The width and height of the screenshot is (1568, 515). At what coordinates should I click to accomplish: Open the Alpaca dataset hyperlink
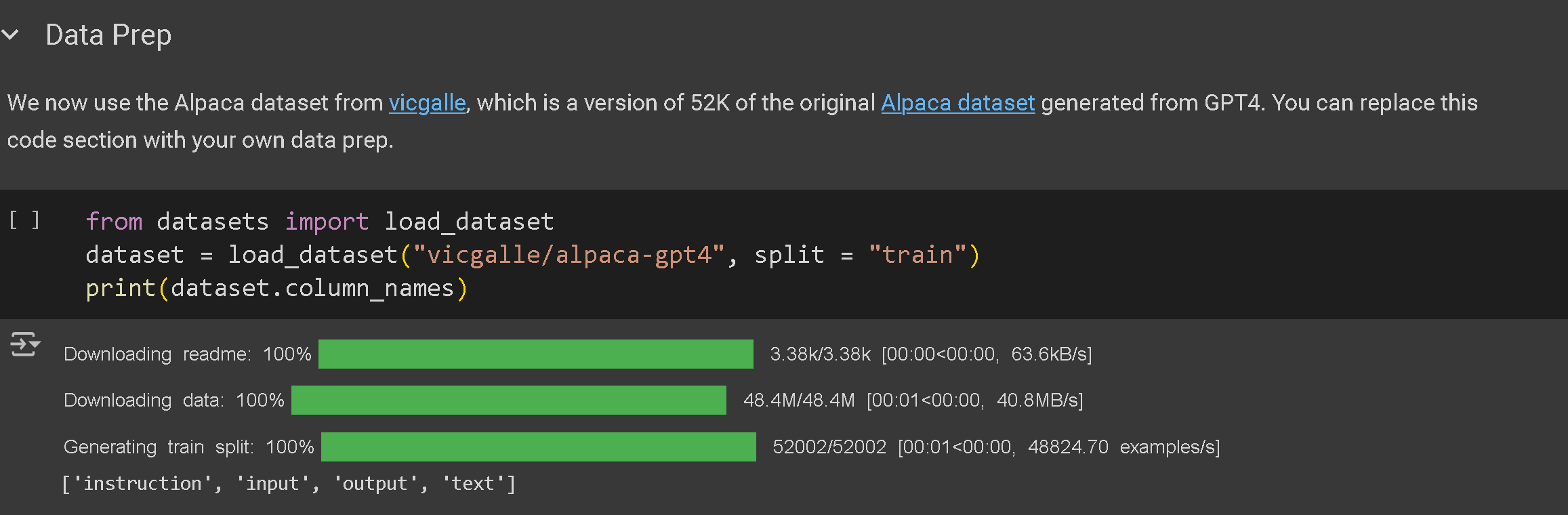[957, 103]
